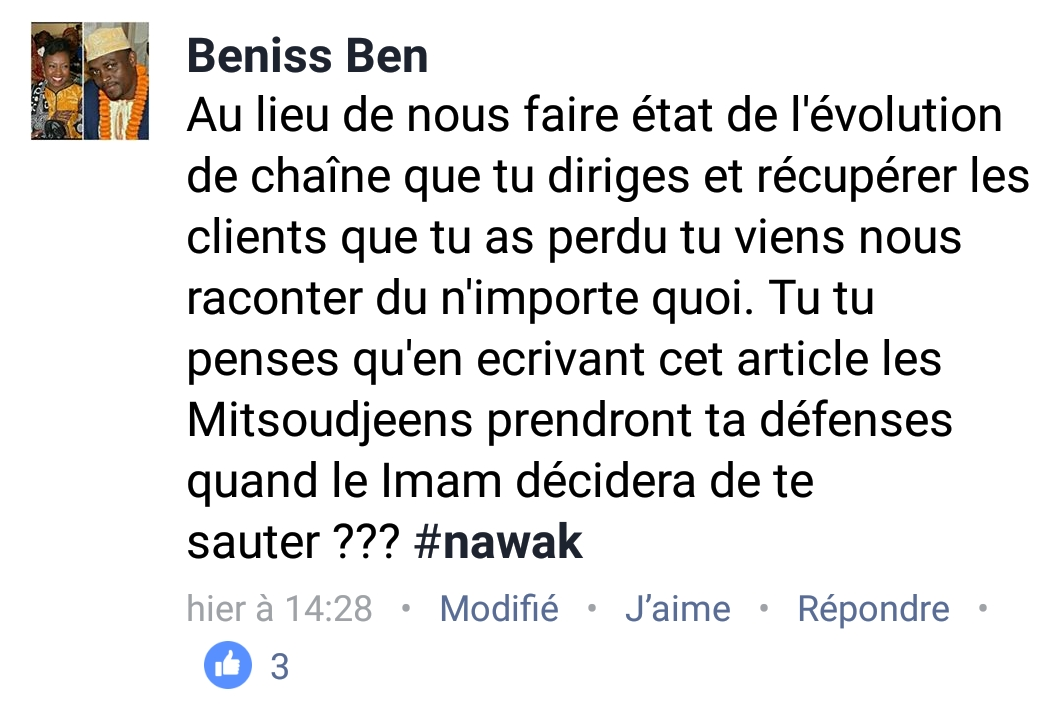Open Beniss Ben's profile picture

90,81
